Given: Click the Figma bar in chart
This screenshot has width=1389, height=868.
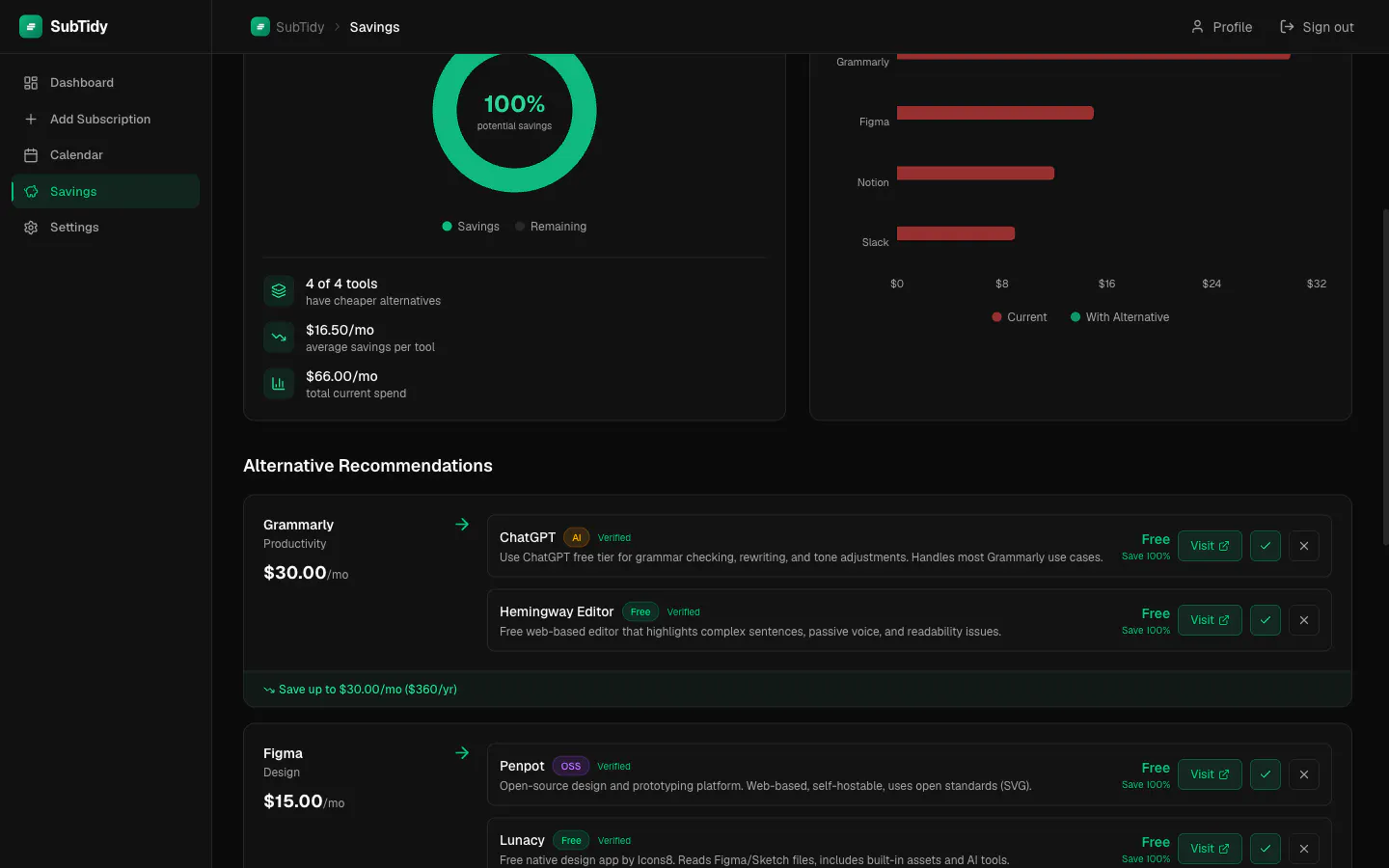Looking at the screenshot, I should (995, 113).
